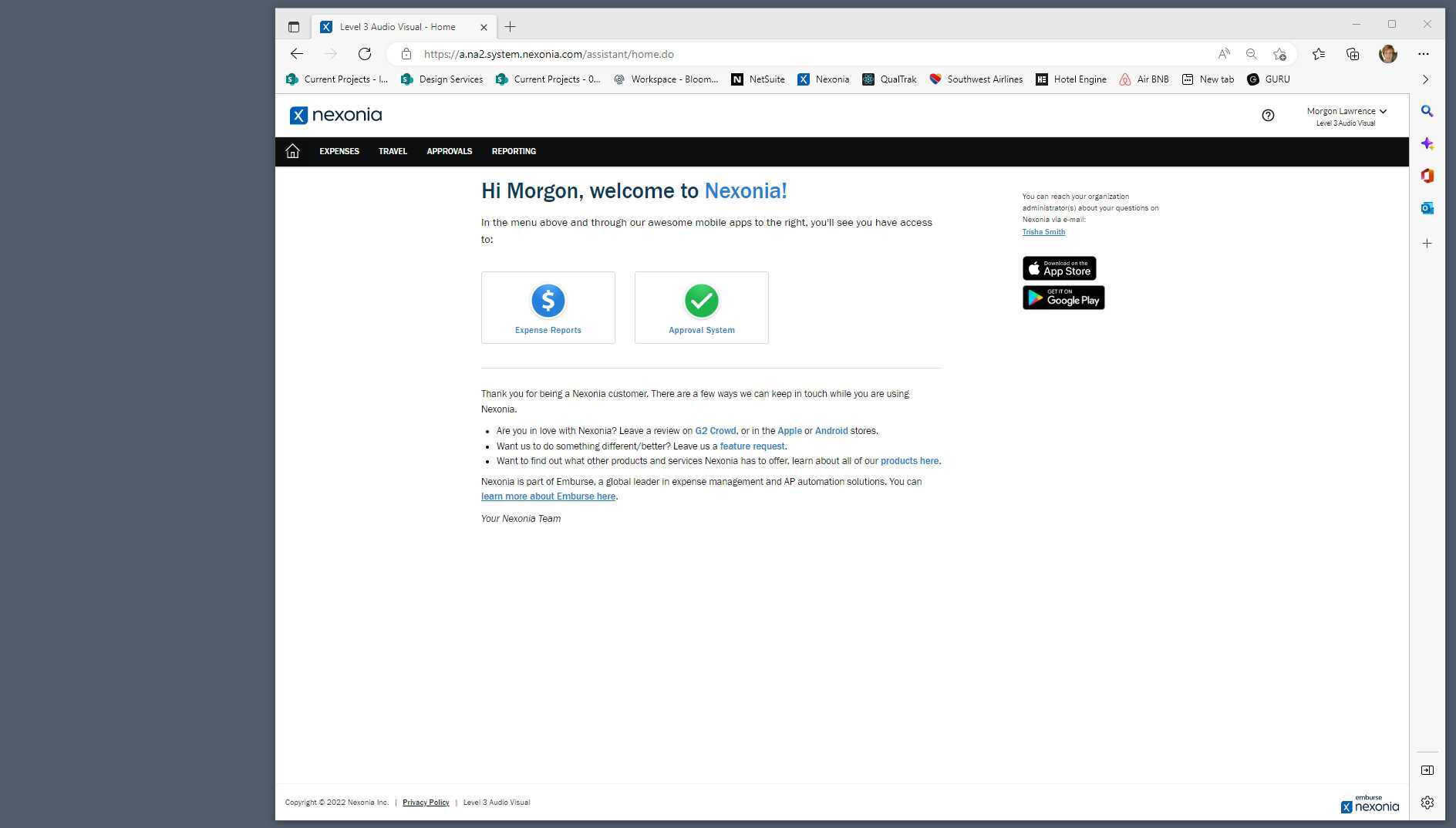Click the Nexonia home logo
1456x828 pixels.
(337, 115)
